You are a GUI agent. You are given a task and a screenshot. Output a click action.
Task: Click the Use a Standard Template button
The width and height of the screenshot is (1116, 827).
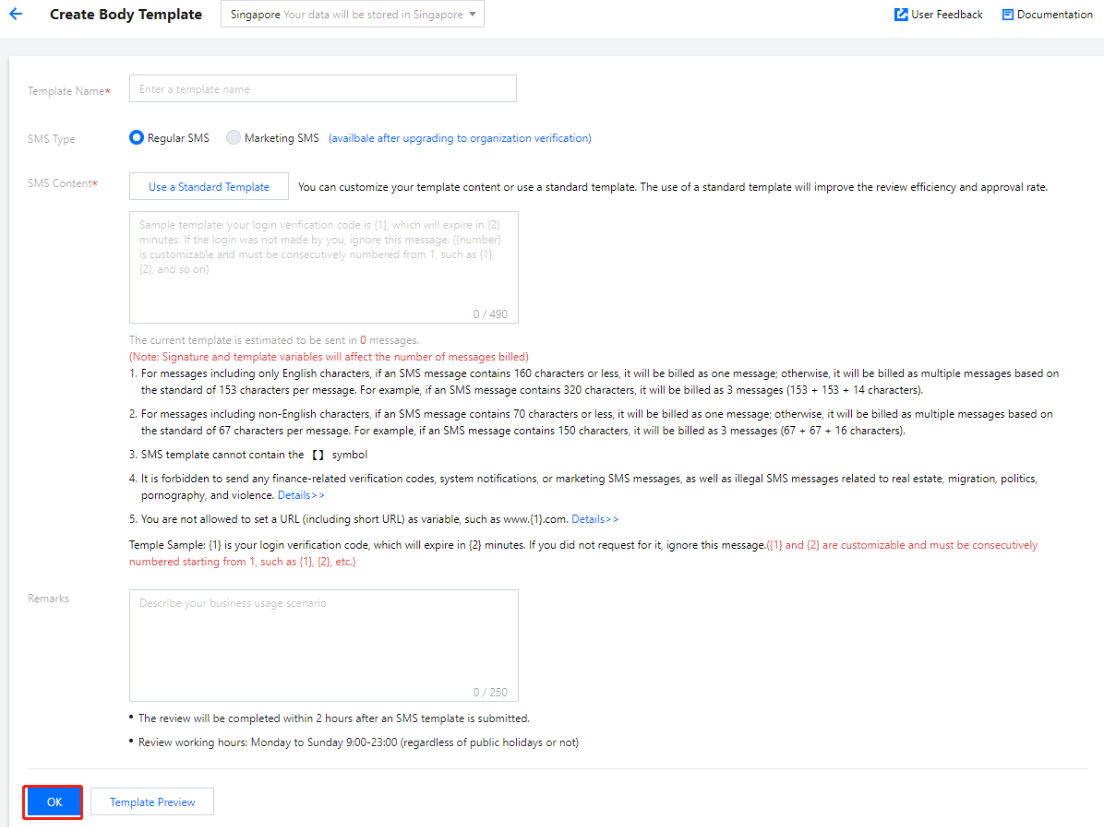pyautogui.click(x=209, y=186)
